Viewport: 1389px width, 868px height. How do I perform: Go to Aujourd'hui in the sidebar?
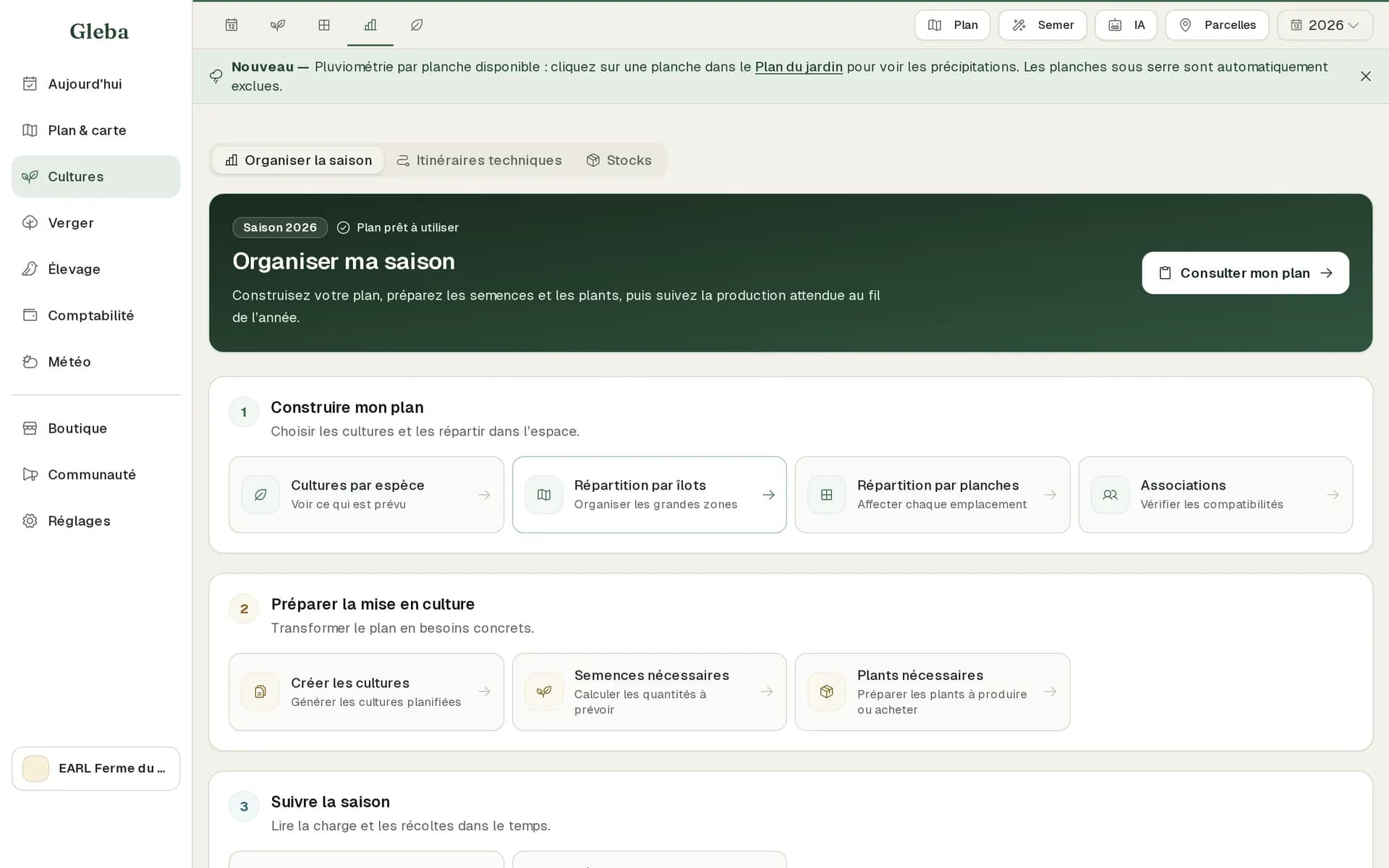pos(95,84)
